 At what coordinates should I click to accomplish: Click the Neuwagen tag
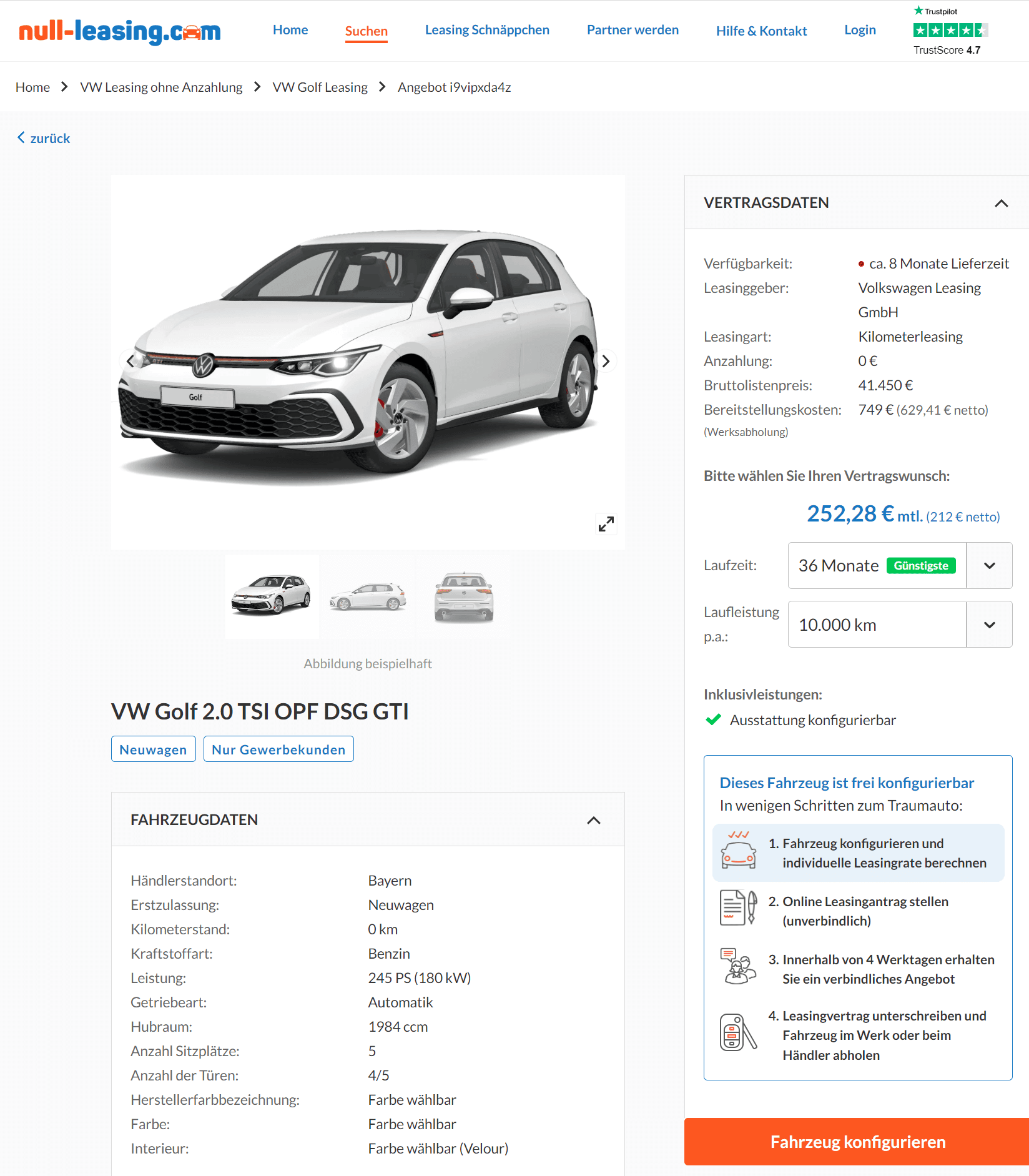pyautogui.click(x=153, y=749)
